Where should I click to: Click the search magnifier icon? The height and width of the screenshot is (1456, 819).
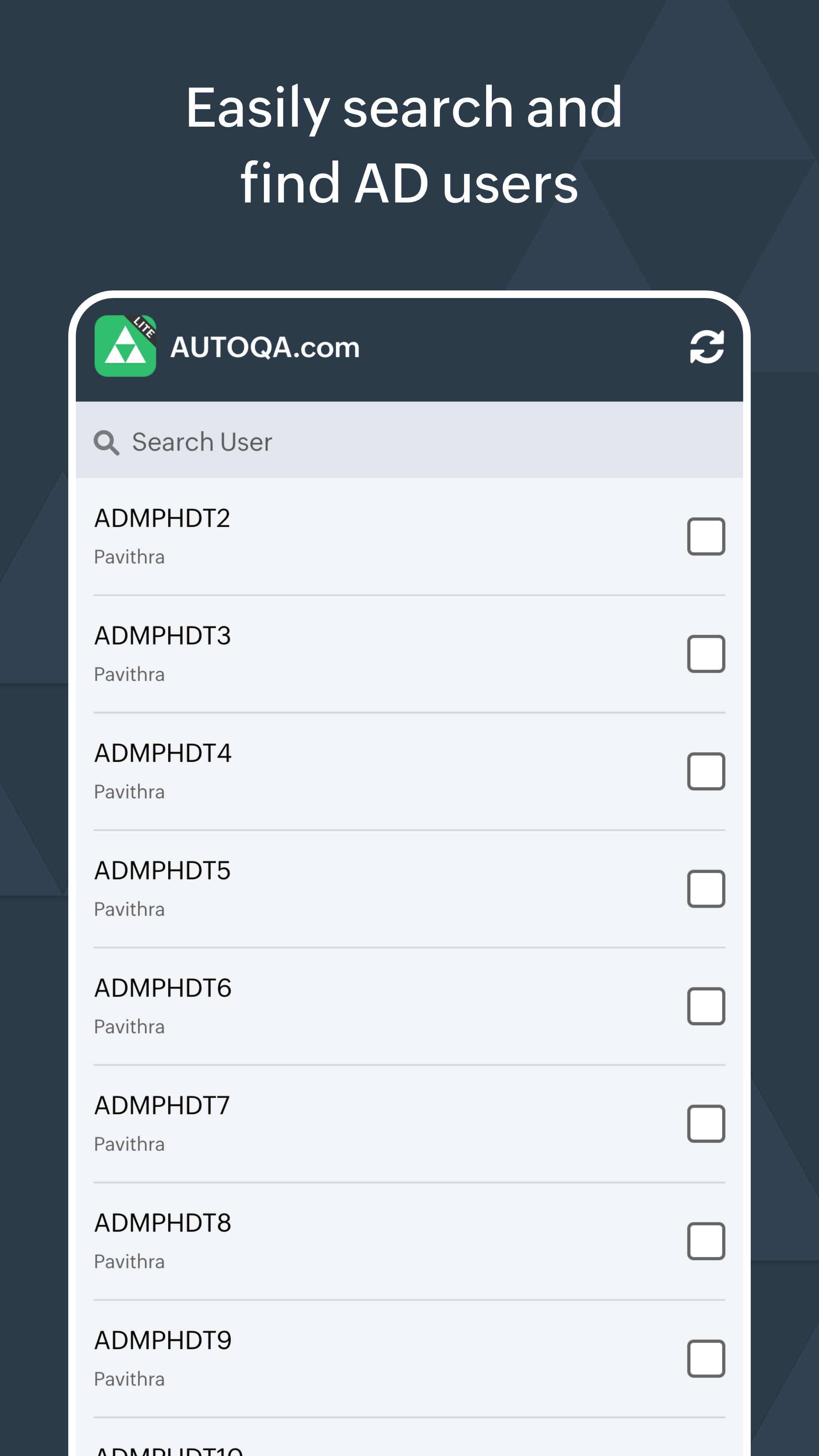(x=106, y=442)
